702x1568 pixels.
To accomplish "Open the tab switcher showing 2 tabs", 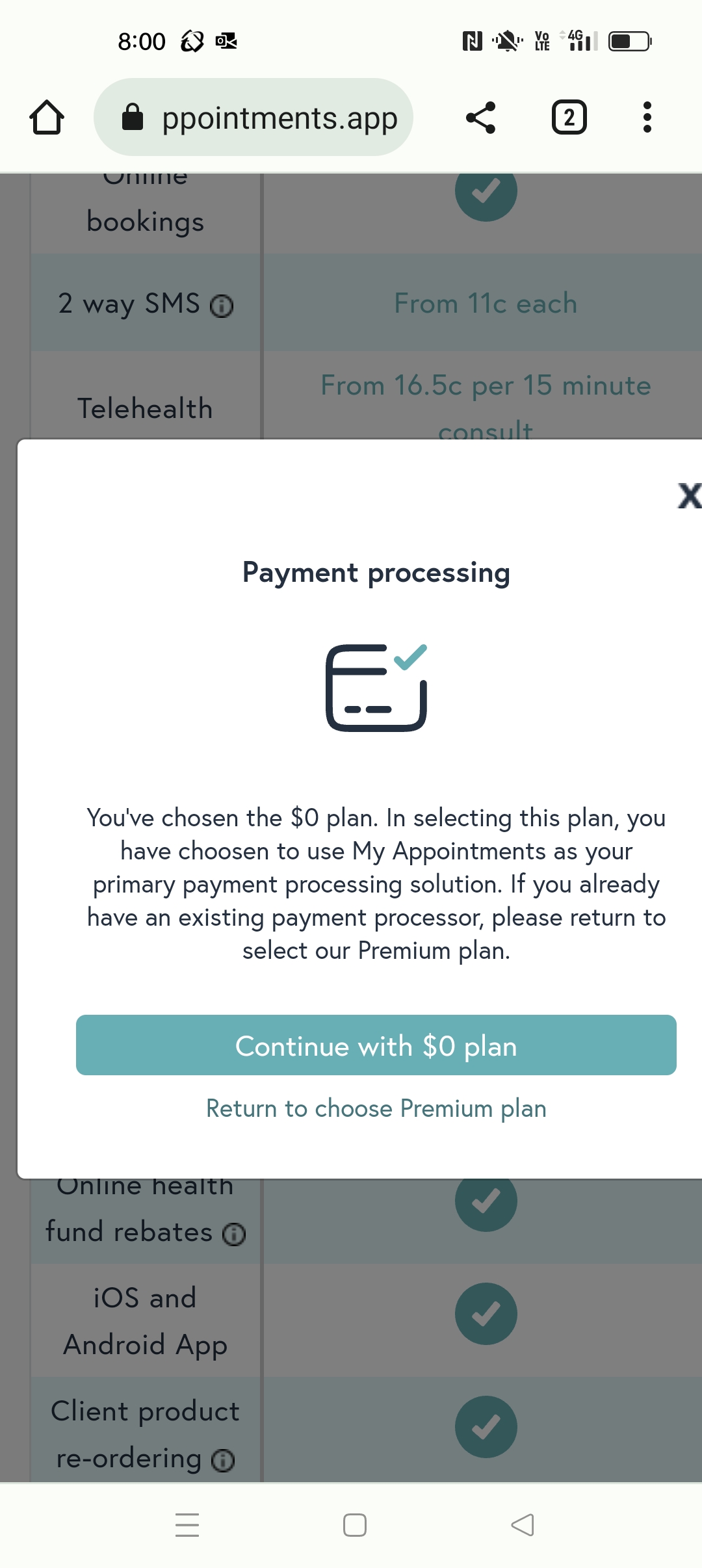I will pyautogui.click(x=569, y=118).
